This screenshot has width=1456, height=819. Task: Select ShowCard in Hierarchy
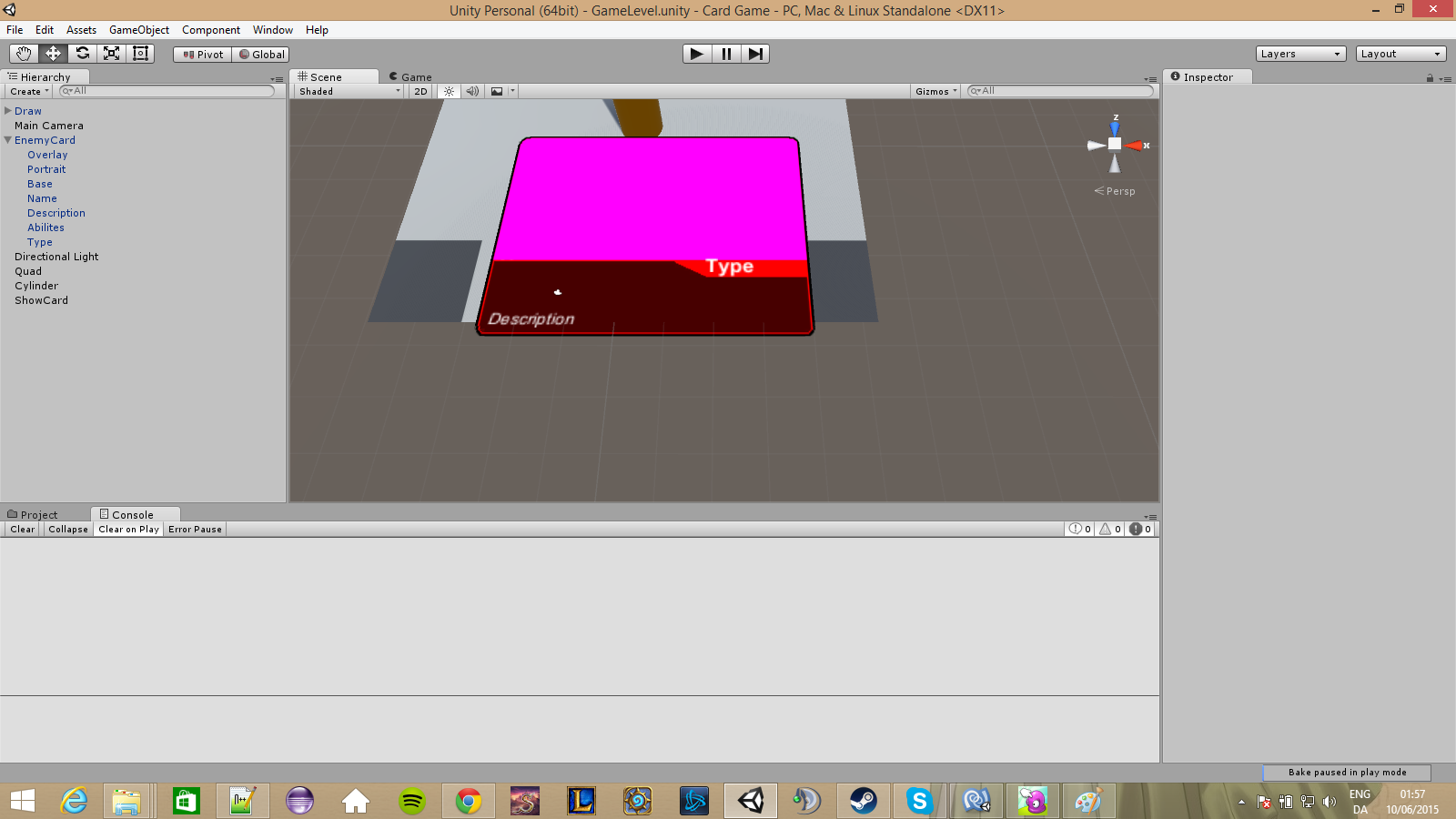41,300
